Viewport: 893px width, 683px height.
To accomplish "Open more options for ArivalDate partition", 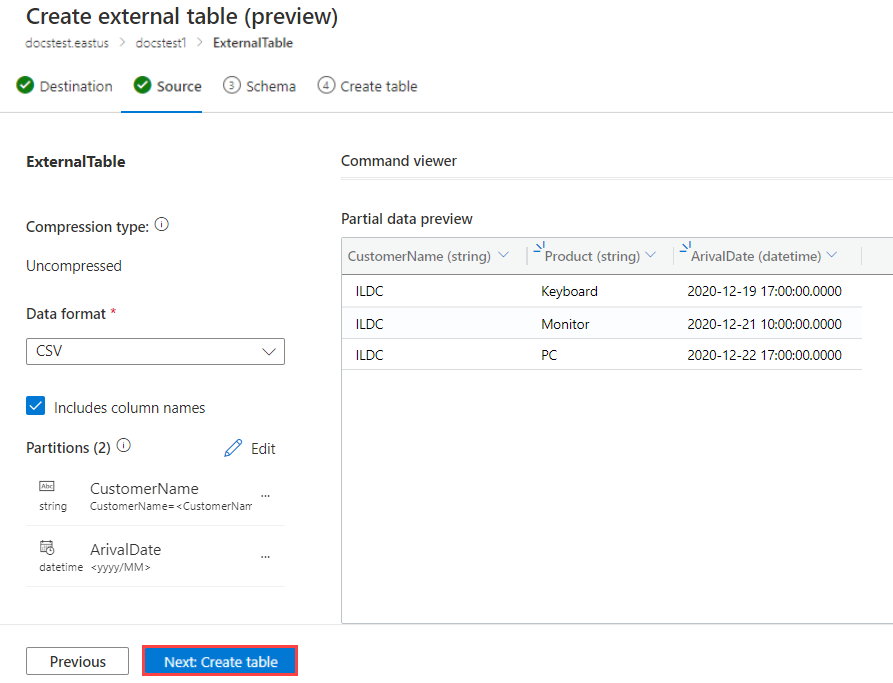I will click(x=266, y=556).
